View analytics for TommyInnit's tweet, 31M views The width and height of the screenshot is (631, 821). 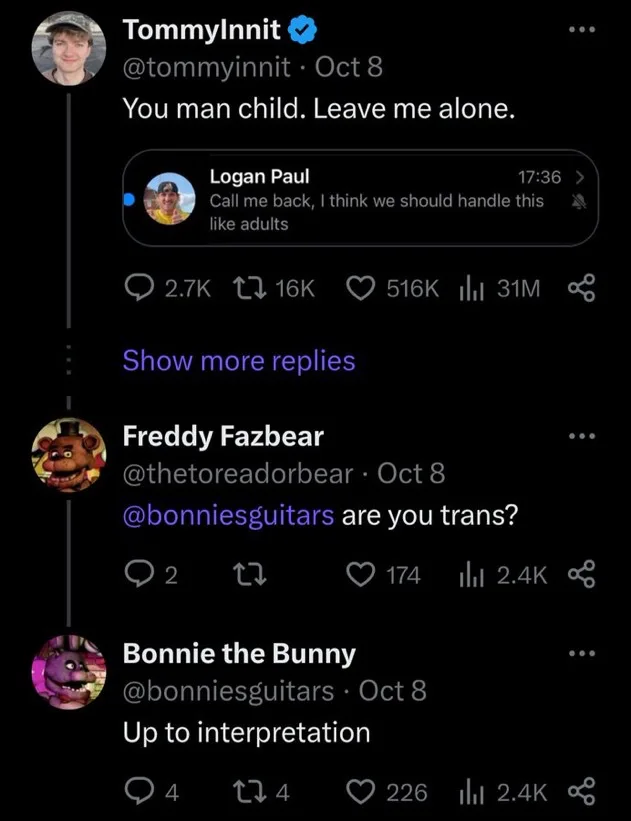click(x=469, y=289)
